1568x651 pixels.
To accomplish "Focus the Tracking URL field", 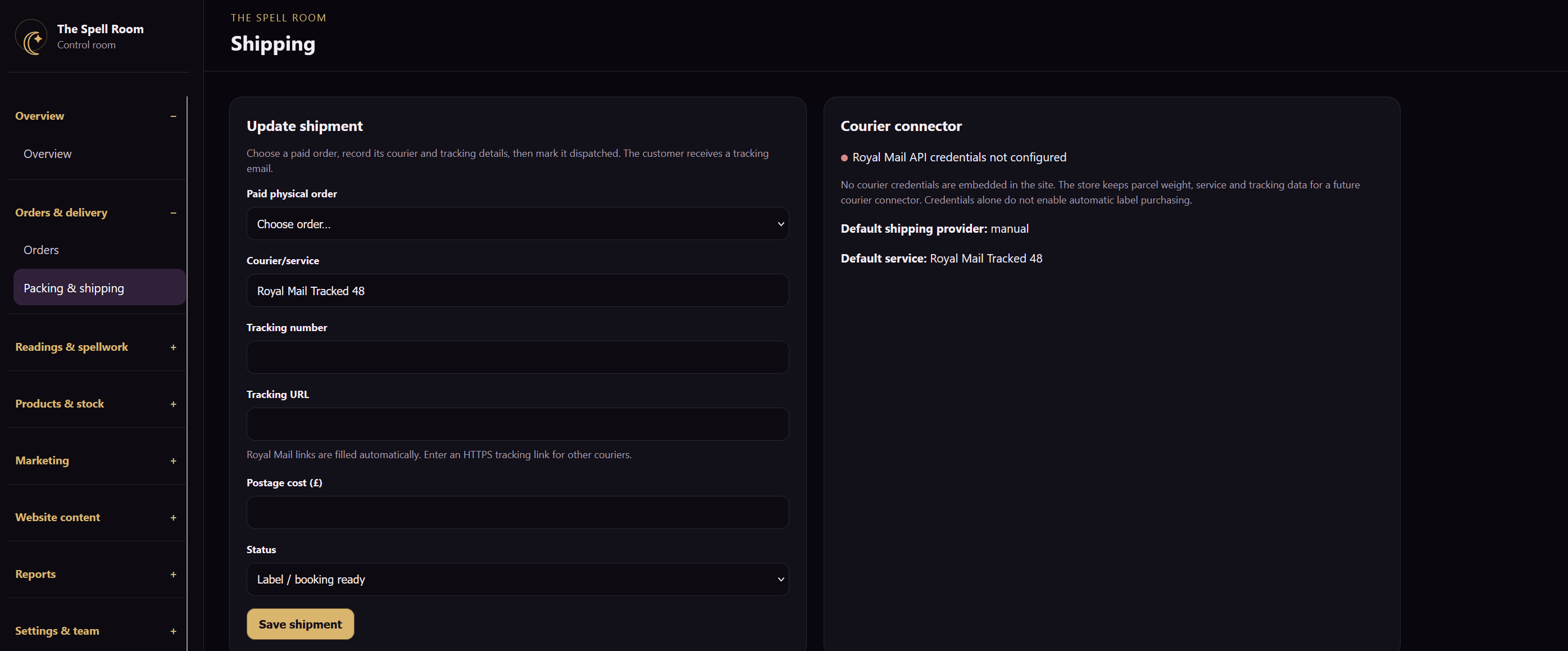I will coord(517,424).
